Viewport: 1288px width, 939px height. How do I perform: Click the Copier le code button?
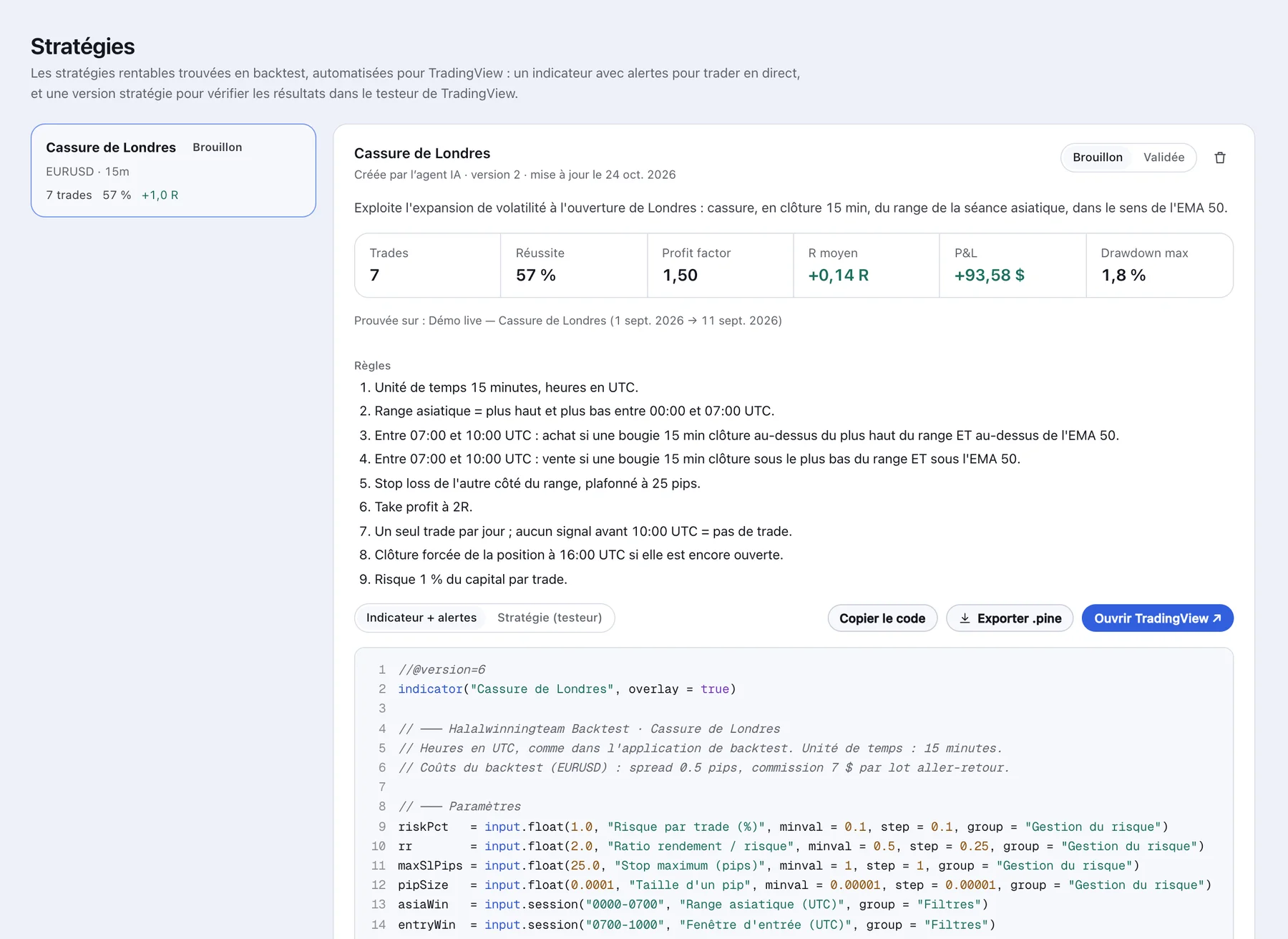pyautogui.click(x=882, y=618)
